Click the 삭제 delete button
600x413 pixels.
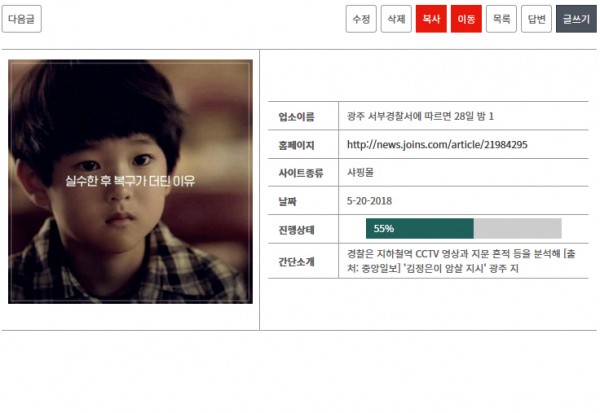(x=396, y=19)
